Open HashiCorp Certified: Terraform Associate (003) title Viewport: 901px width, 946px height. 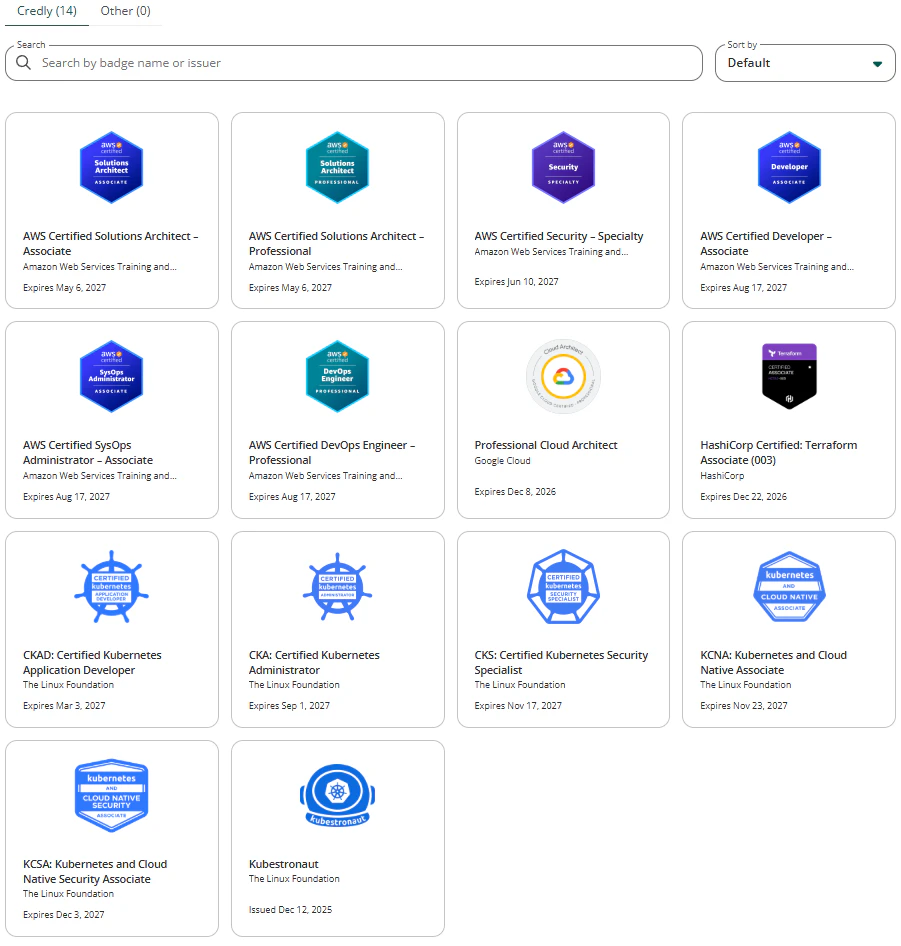tap(778, 452)
